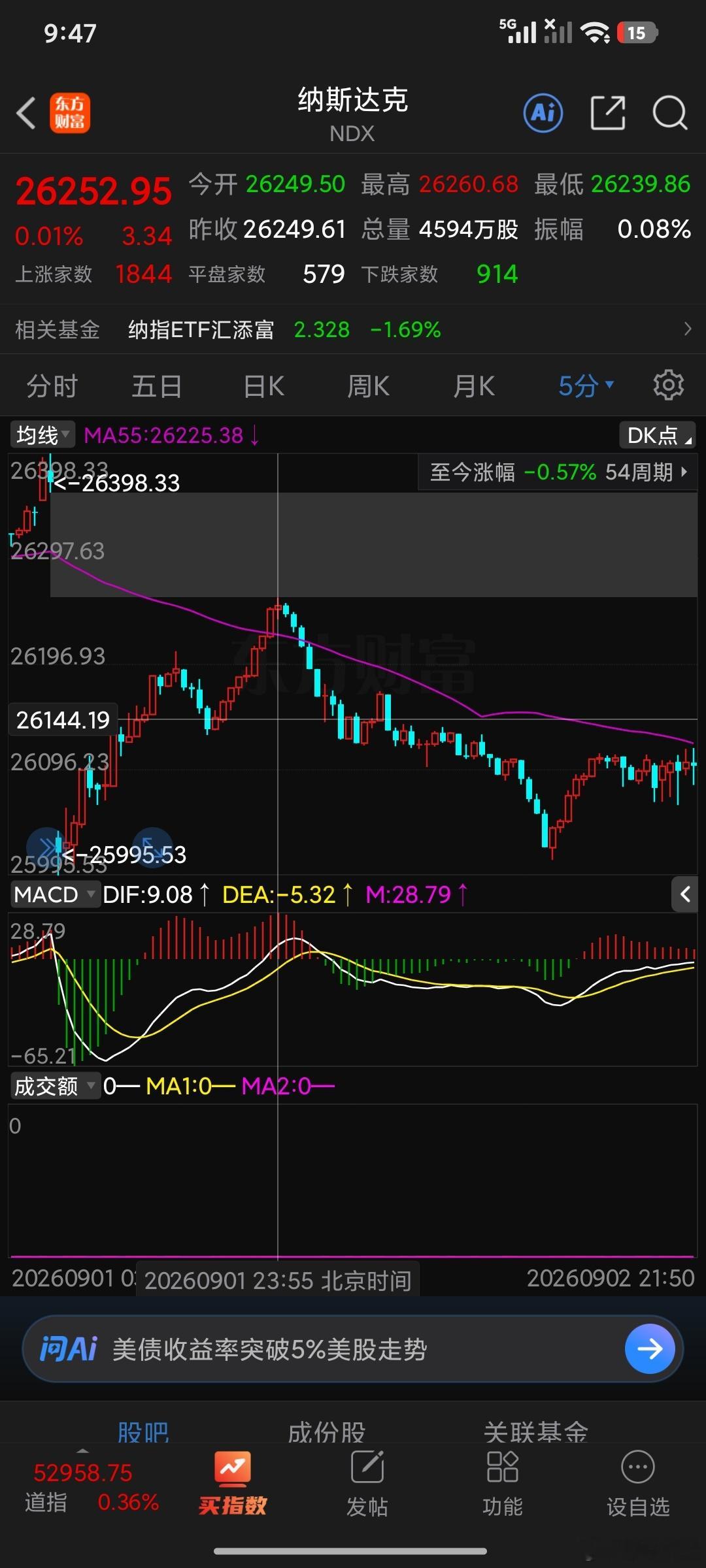Tap 昨收 26249.61 value

[x=294, y=229]
